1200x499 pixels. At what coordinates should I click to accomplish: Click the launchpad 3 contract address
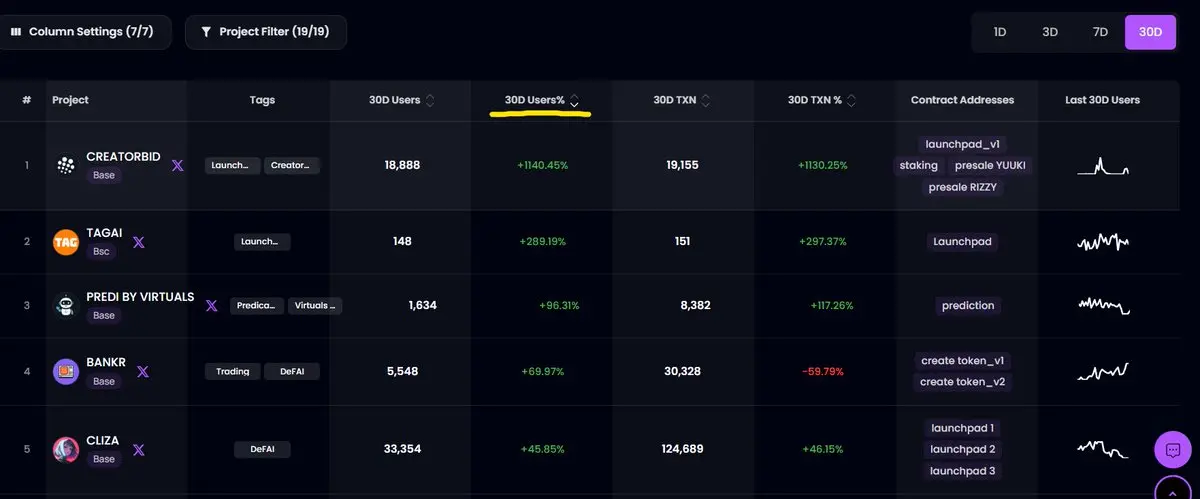pyautogui.click(x=962, y=471)
